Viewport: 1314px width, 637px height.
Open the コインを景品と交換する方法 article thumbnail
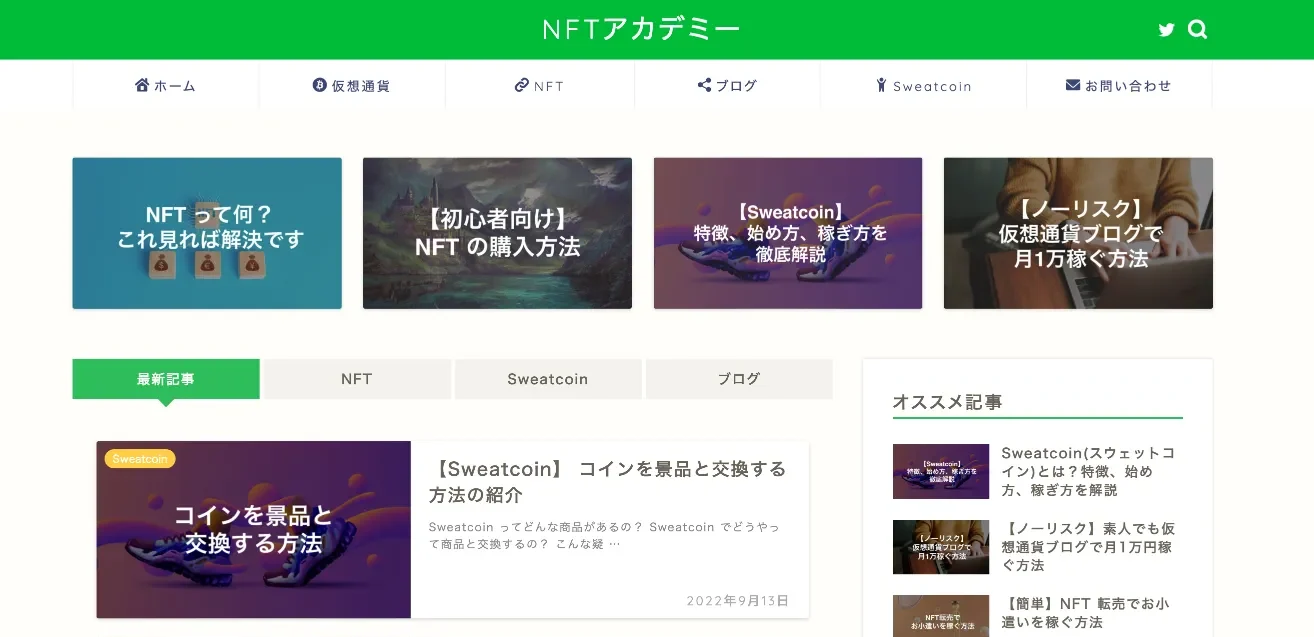[x=254, y=530]
